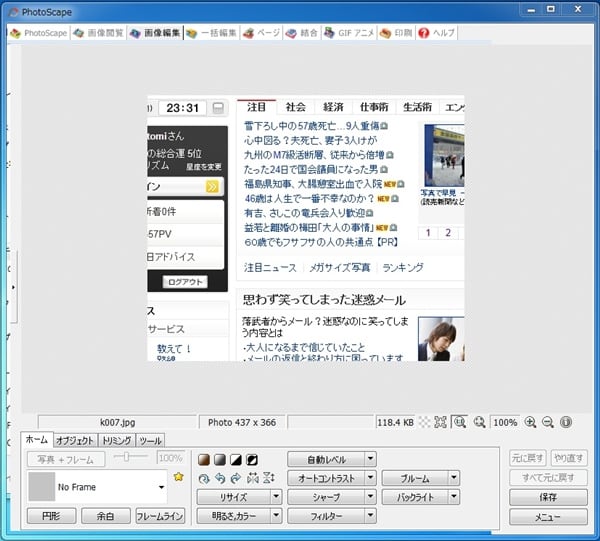Click the rotate arbitrary angle icon

click(x=203, y=478)
